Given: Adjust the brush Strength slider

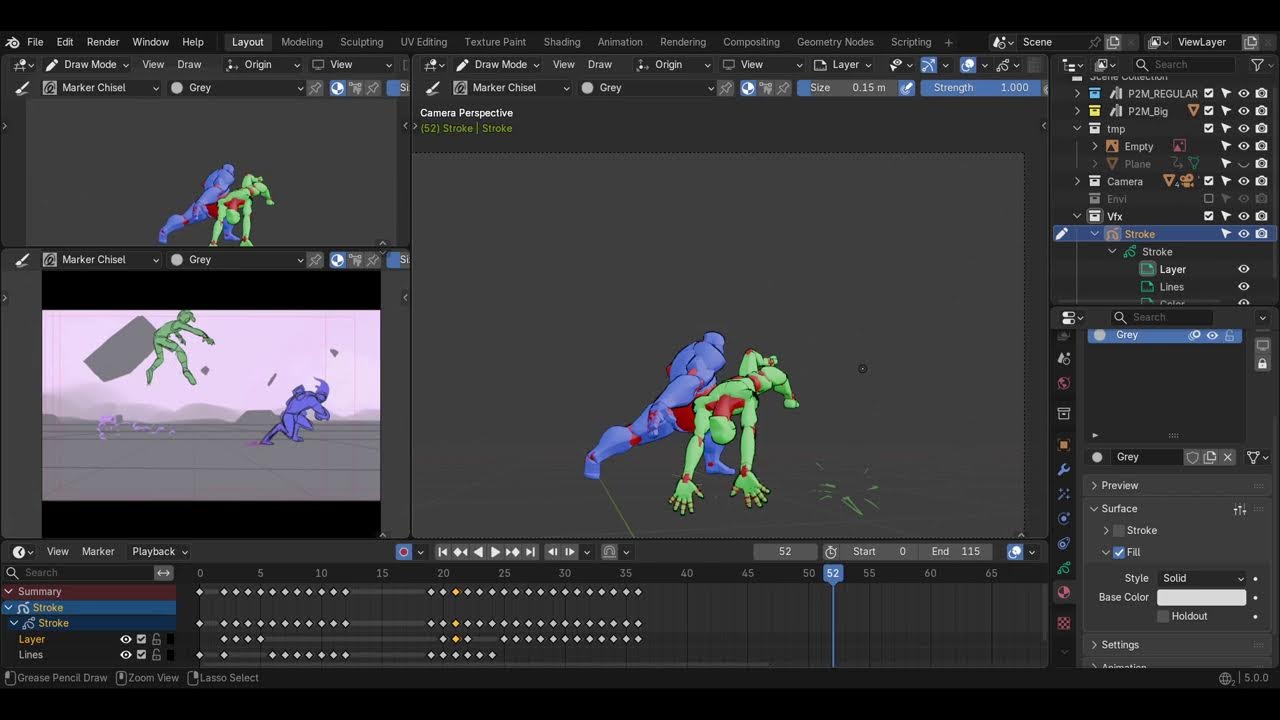Looking at the screenshot, I should click(x=978, y=87).
